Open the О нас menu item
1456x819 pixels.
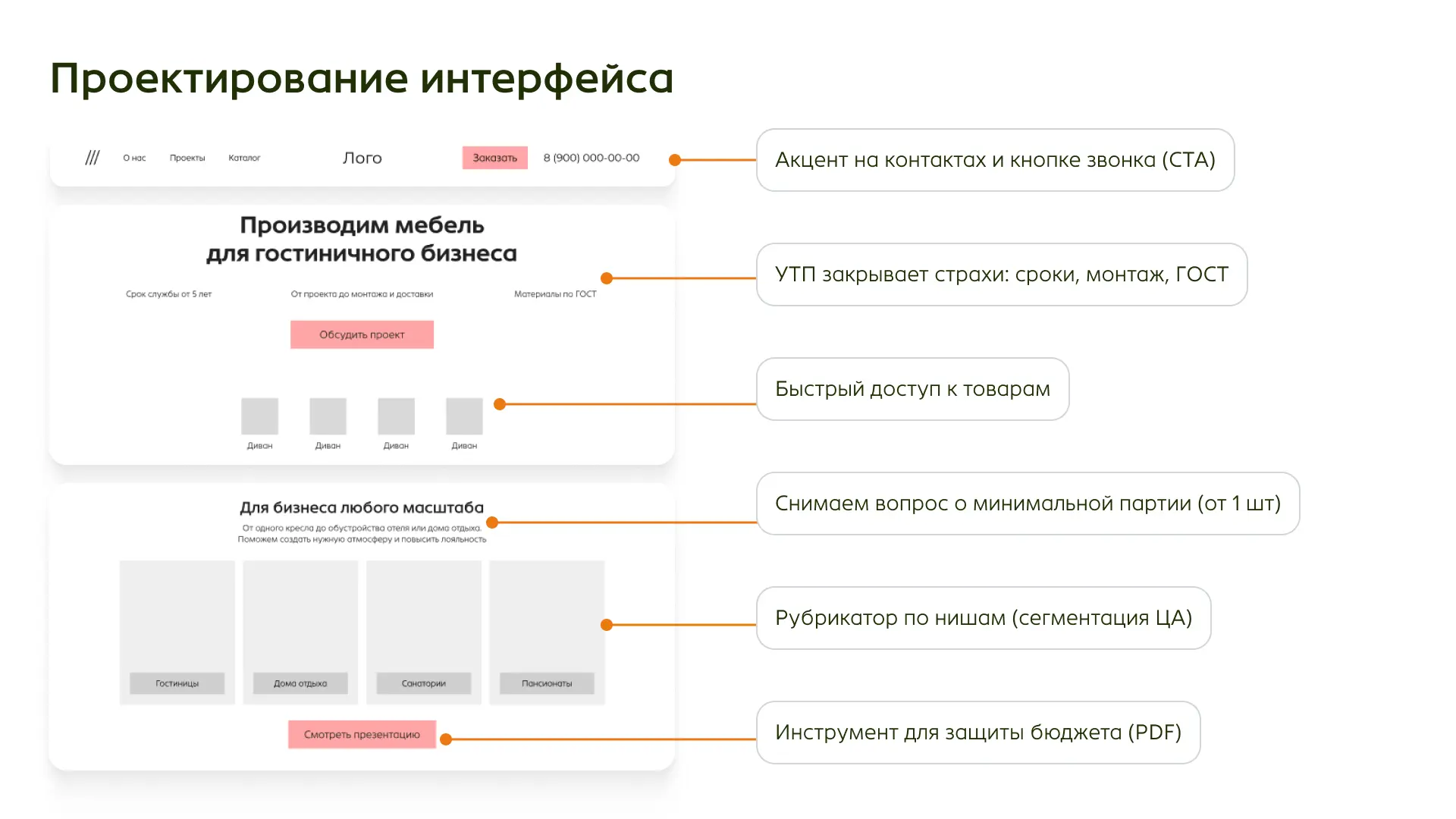[133, 158]
